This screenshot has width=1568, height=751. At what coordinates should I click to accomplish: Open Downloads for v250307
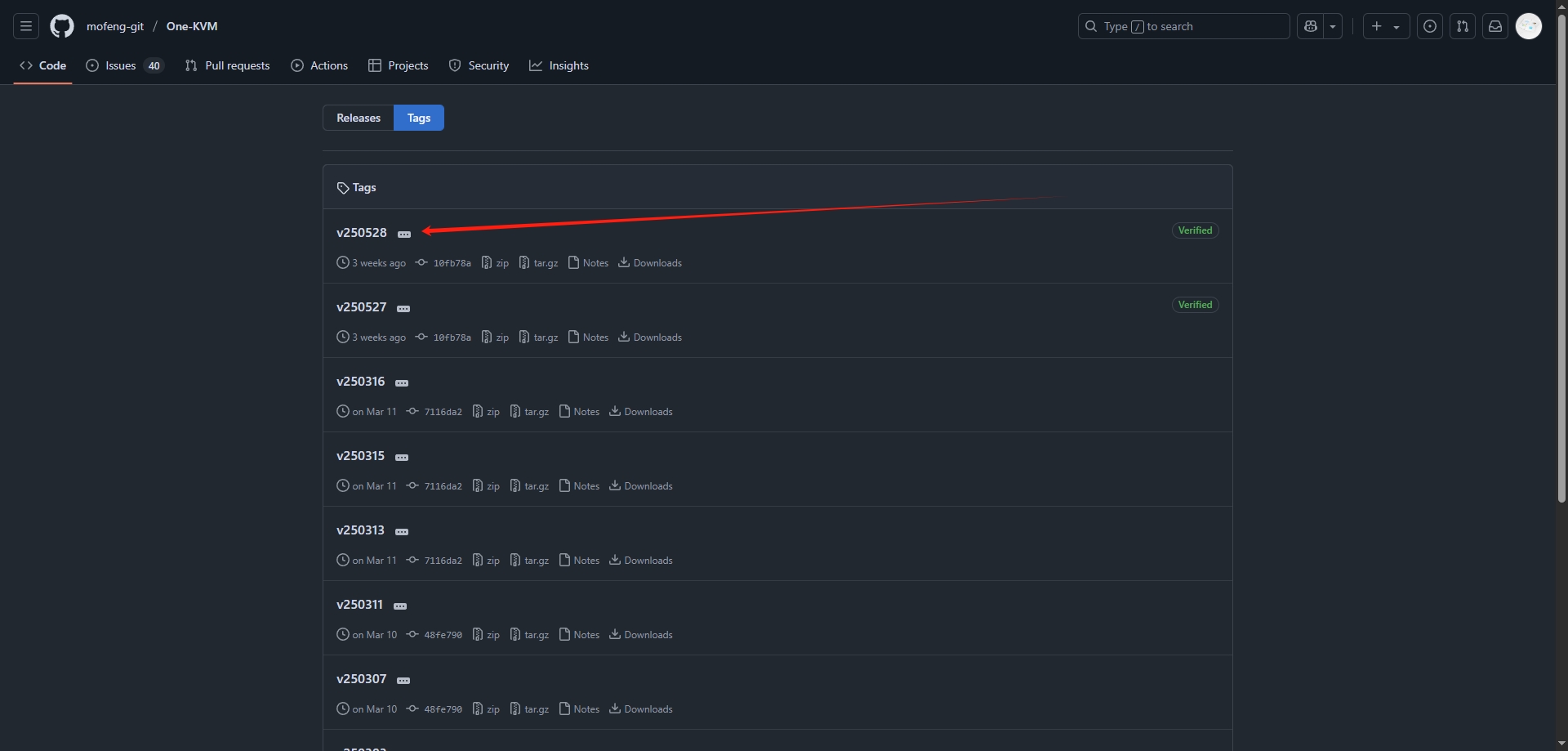(641, 709)
